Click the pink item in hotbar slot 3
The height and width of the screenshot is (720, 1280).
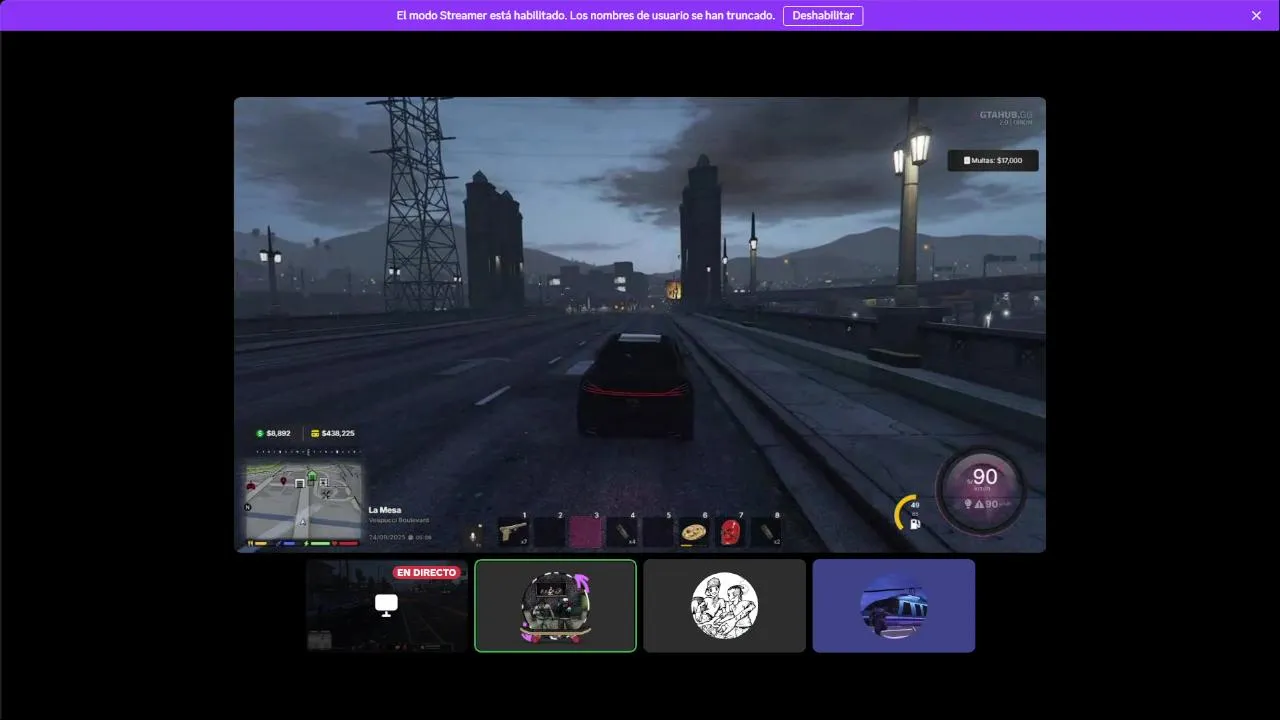(x=585, y=531)
